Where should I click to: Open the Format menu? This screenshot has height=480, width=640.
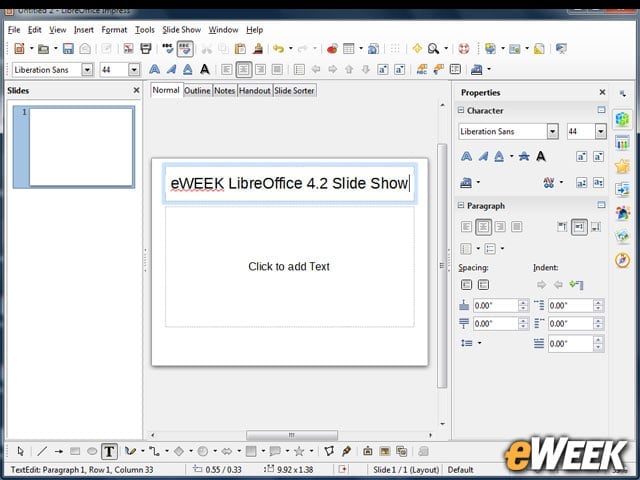(114, 30)
